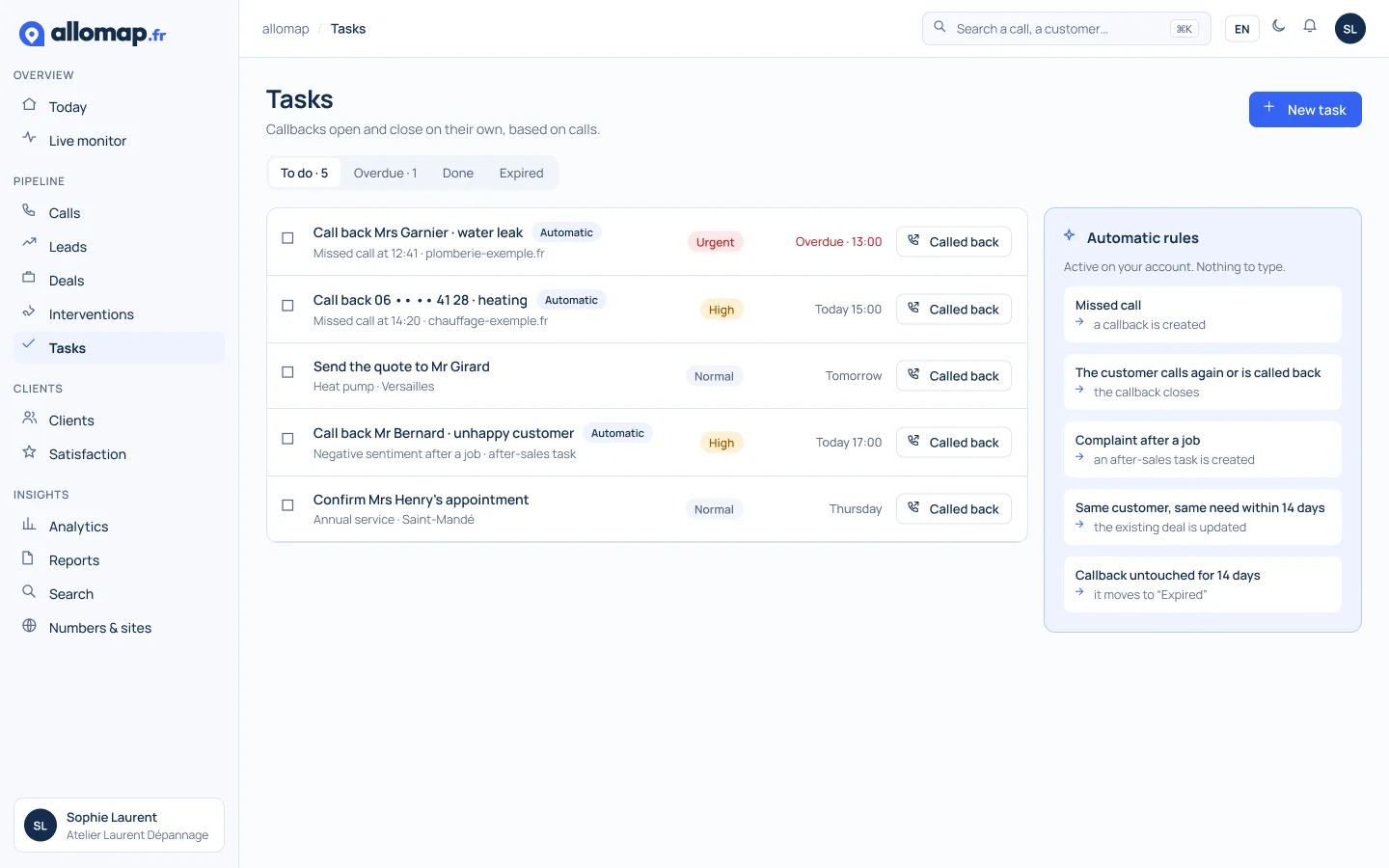The image size is (1389, 868).
Task: Mark Mrs Henry's appointment task Called back
Action: (x=954, y=509)
